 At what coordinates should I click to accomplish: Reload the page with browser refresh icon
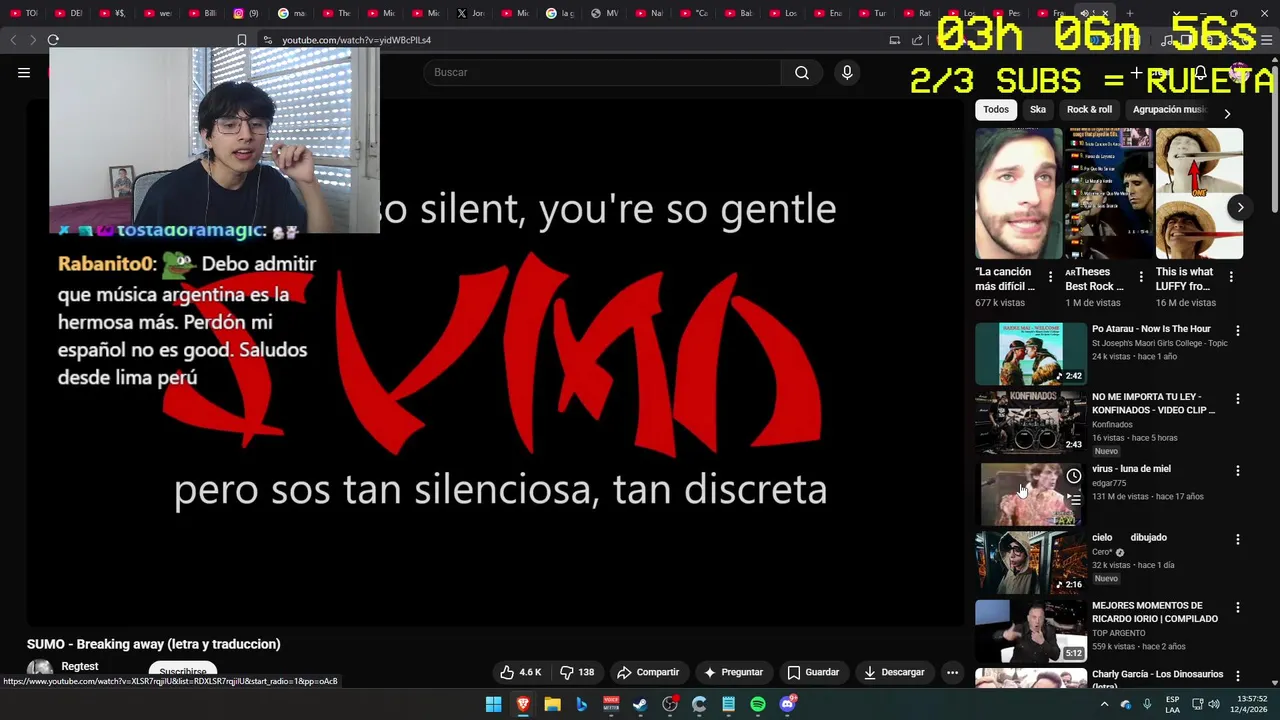53,40
